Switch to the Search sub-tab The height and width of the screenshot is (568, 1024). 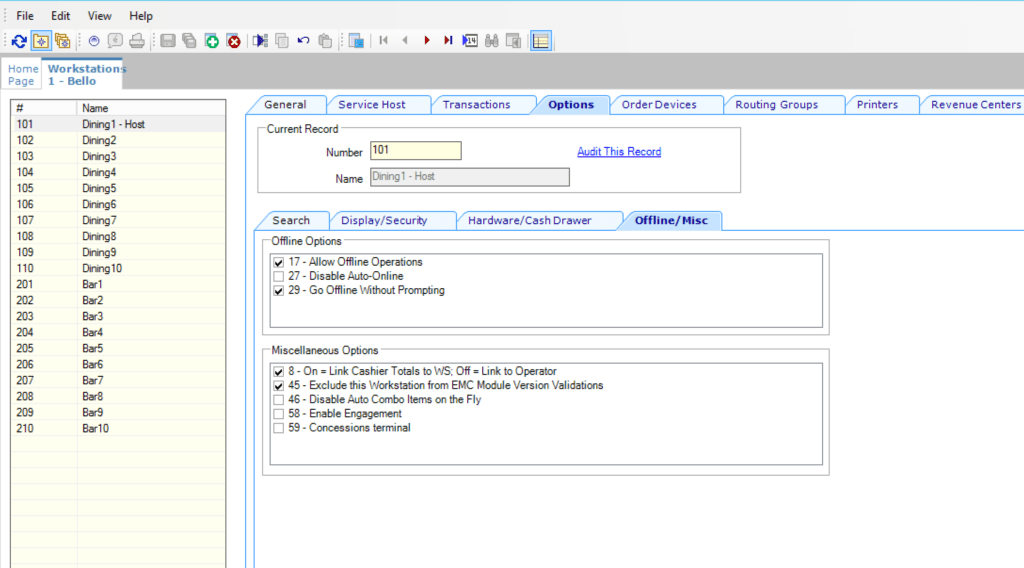(x=291, y=221)
